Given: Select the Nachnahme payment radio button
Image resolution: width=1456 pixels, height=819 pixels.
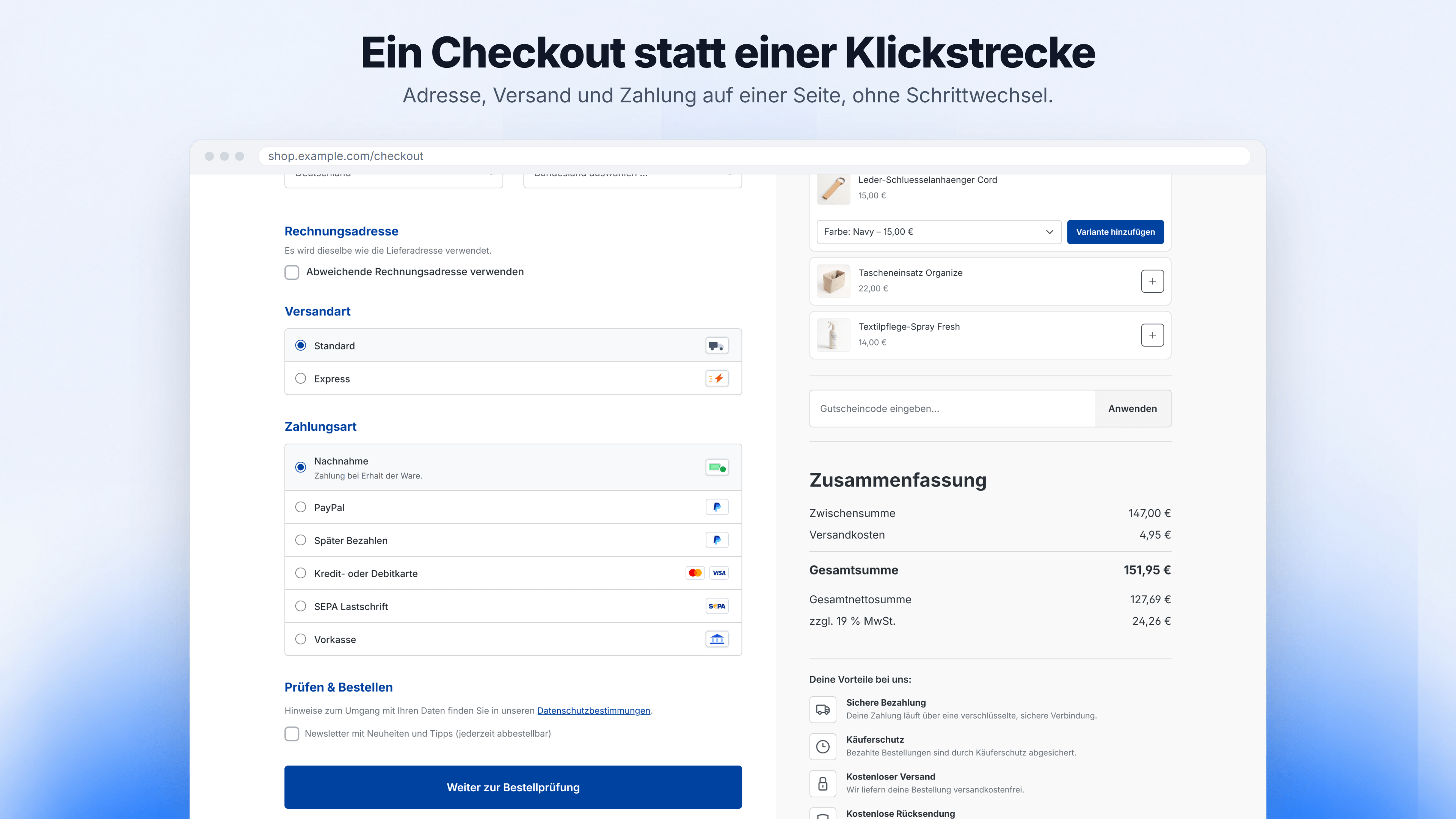Looking at the screenshot, I should [301, 468].
